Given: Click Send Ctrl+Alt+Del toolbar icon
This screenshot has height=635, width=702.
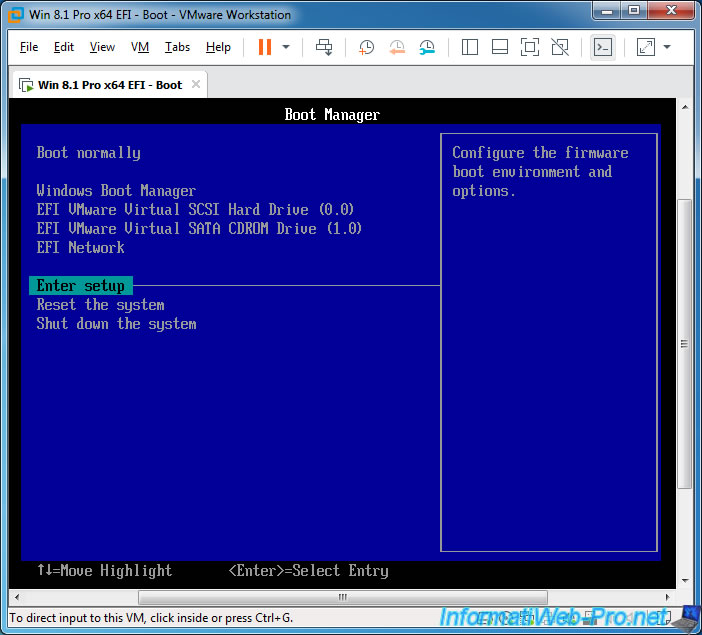Looking at the screenshot, I should (x=324, y=47).
